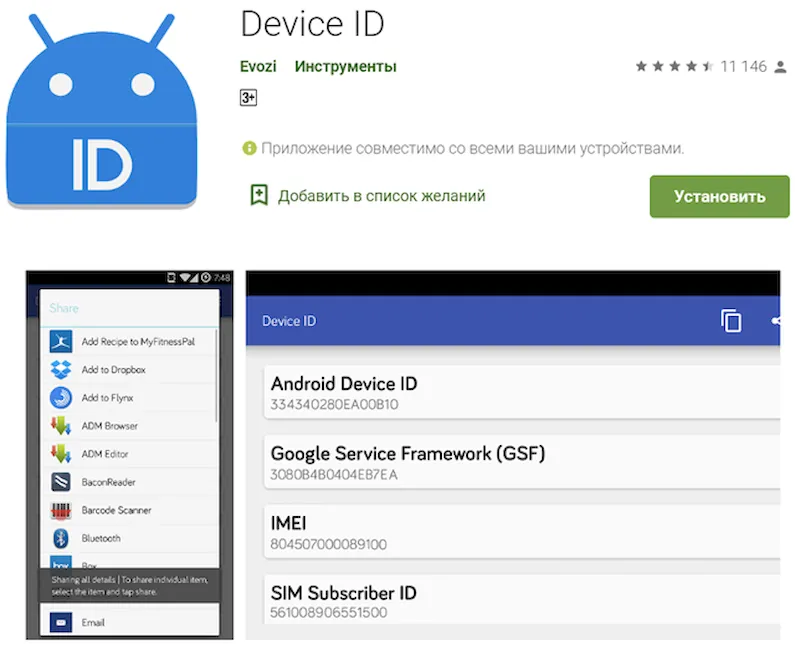Open the Evozi developer link
Screen dimensions: 795x645
(x=258, y=66)
